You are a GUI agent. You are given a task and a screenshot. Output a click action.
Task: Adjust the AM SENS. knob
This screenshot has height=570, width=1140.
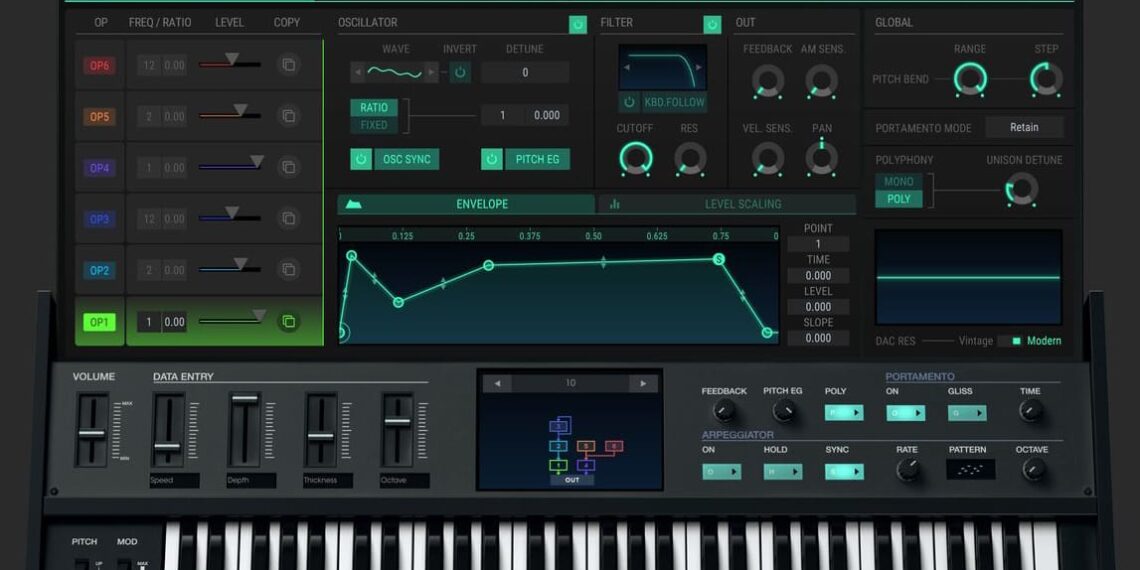point(822,80)
